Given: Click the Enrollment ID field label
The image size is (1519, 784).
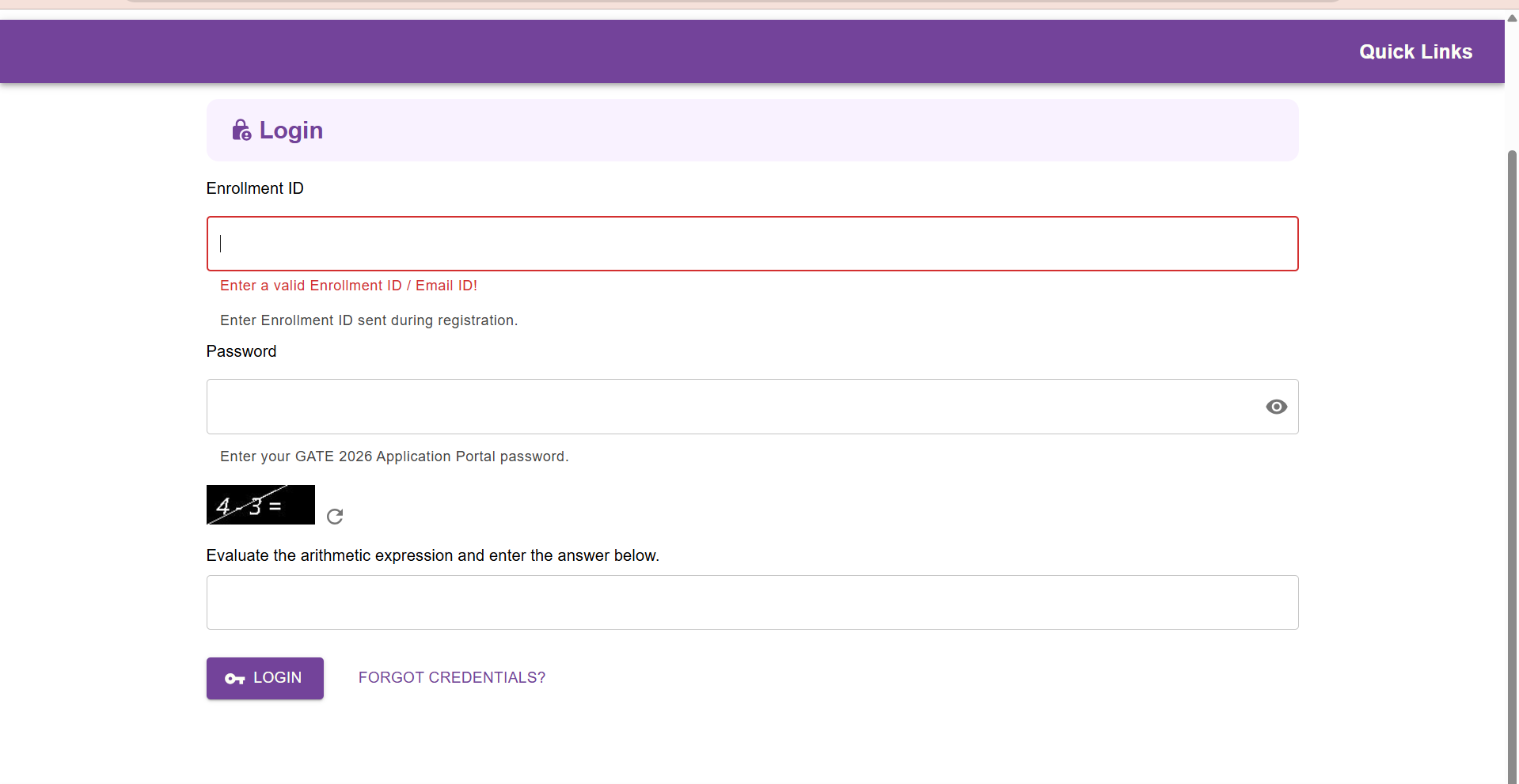Looking at the screenshot, I should pyautogui.click(x=255, y=188).
